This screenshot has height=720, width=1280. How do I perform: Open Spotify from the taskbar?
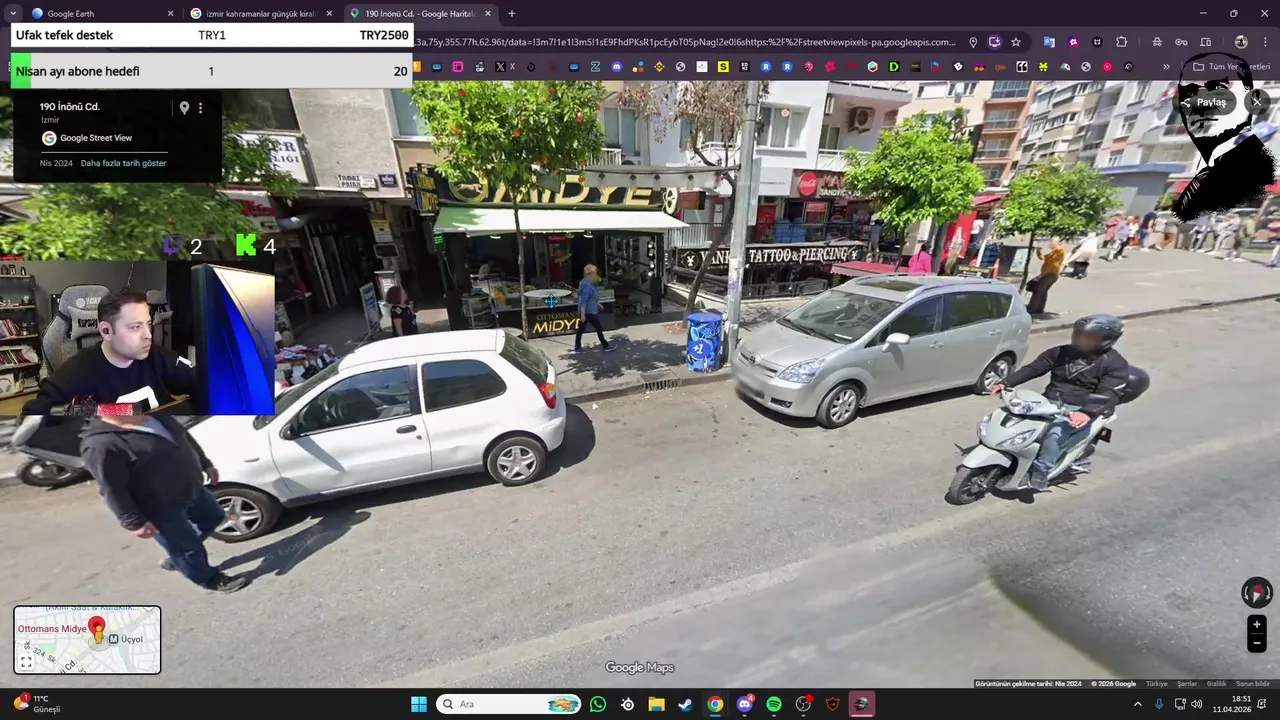[774, 704]
